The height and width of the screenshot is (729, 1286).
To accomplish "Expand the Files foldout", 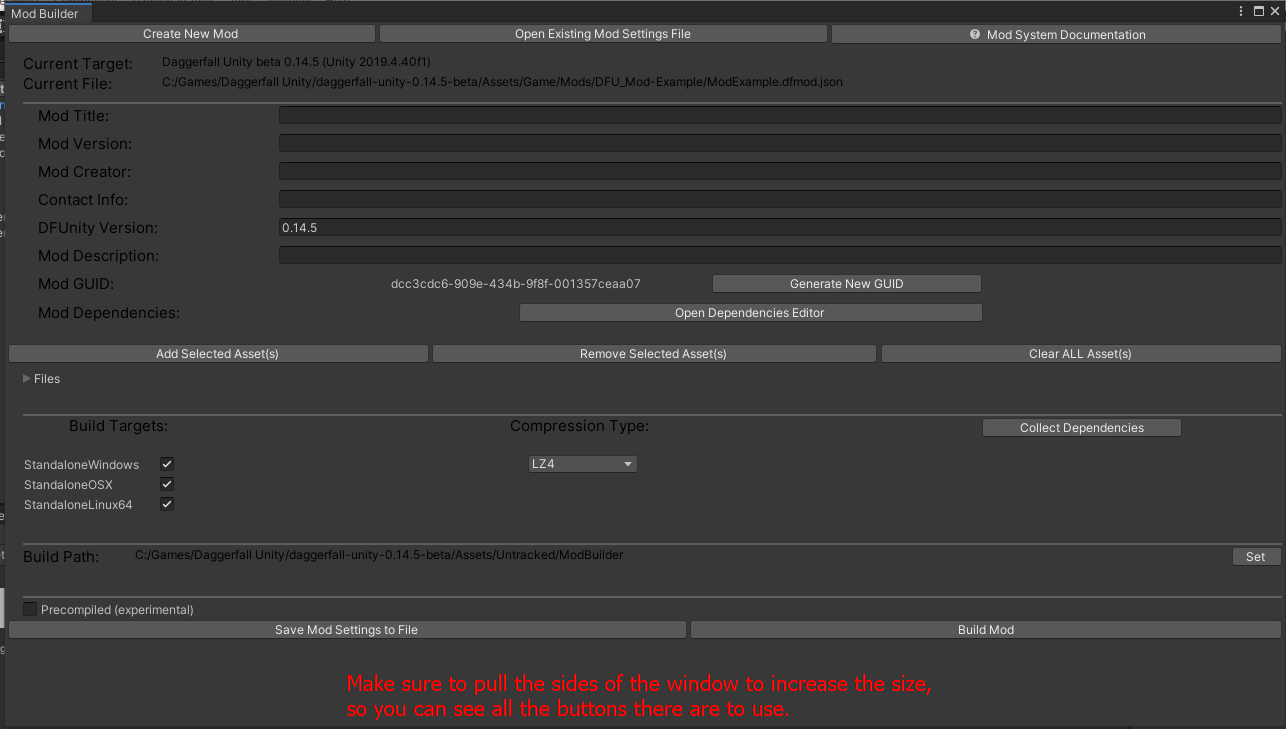I will (x=27, y=379).
